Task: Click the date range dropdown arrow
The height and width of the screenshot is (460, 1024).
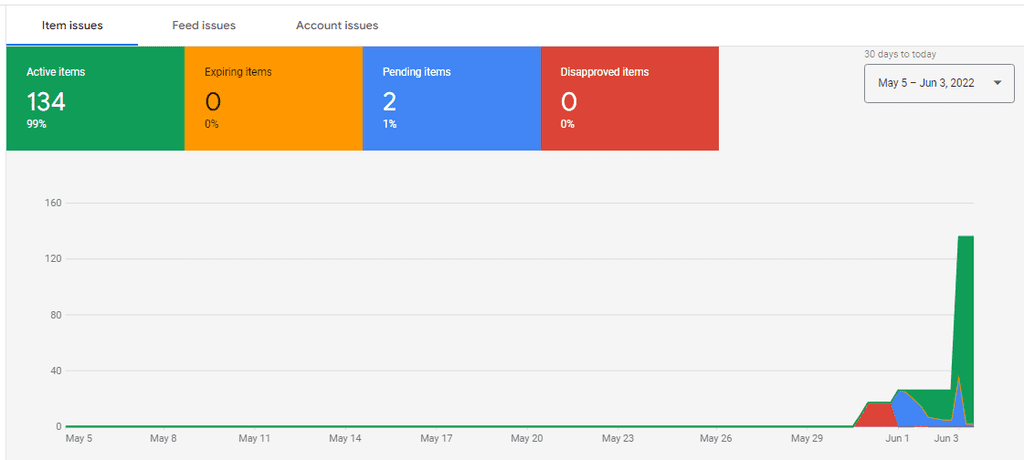Action: pyautogui.click(x=997, y=83)
